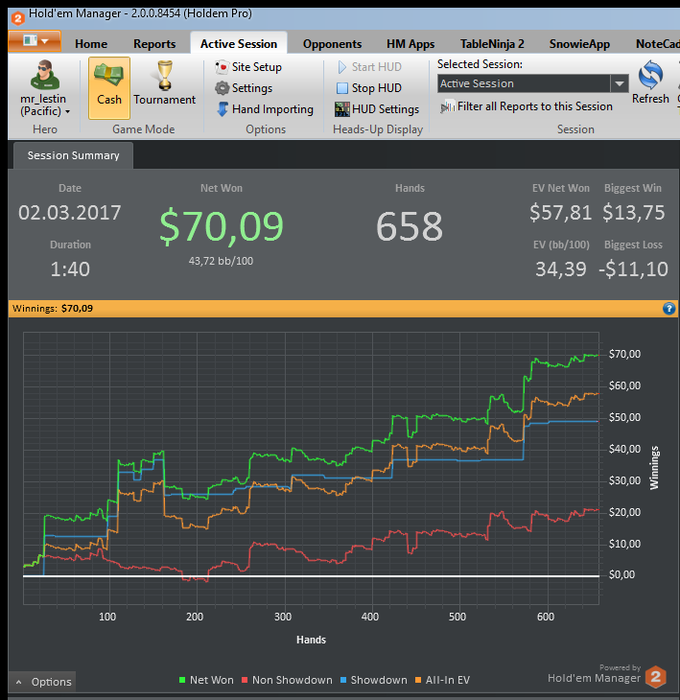Toggle the Non Showdown red legend item

coord(287,680)
